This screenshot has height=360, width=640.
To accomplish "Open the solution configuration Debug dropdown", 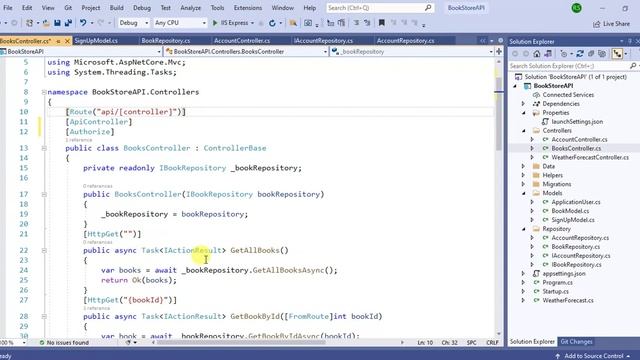I will [x=133, y=23].
